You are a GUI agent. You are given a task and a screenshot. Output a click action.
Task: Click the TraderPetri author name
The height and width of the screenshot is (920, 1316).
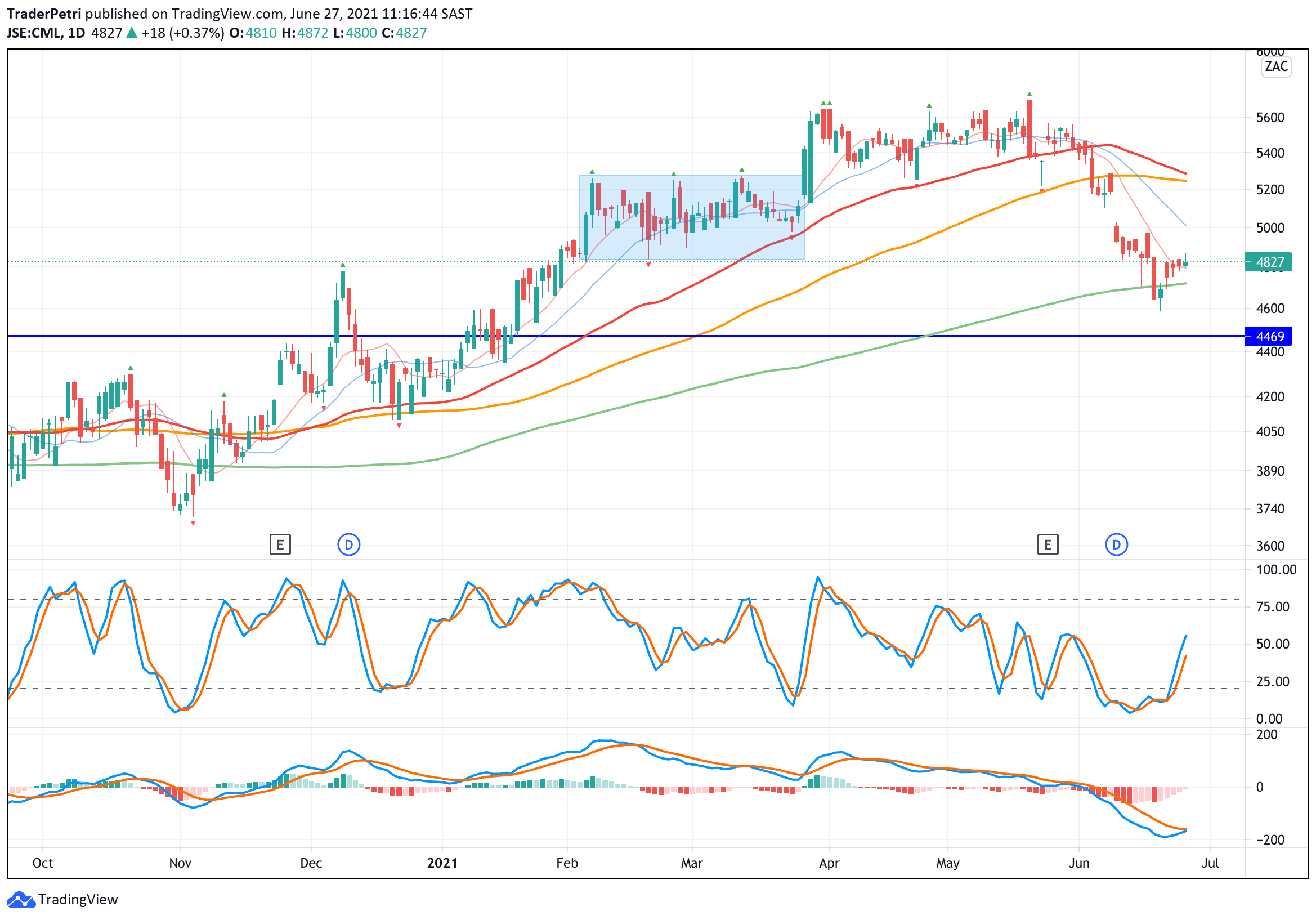[43, 14]
